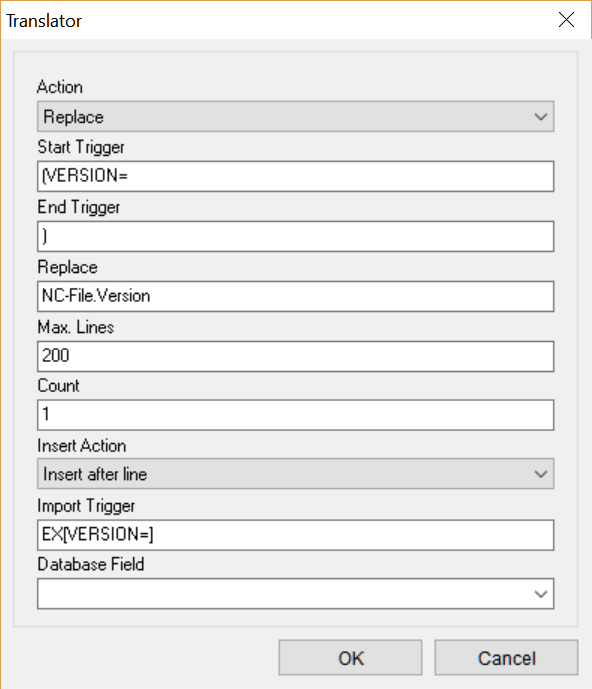
Task: Click the Translator title bar text
Action: point(44,21)
